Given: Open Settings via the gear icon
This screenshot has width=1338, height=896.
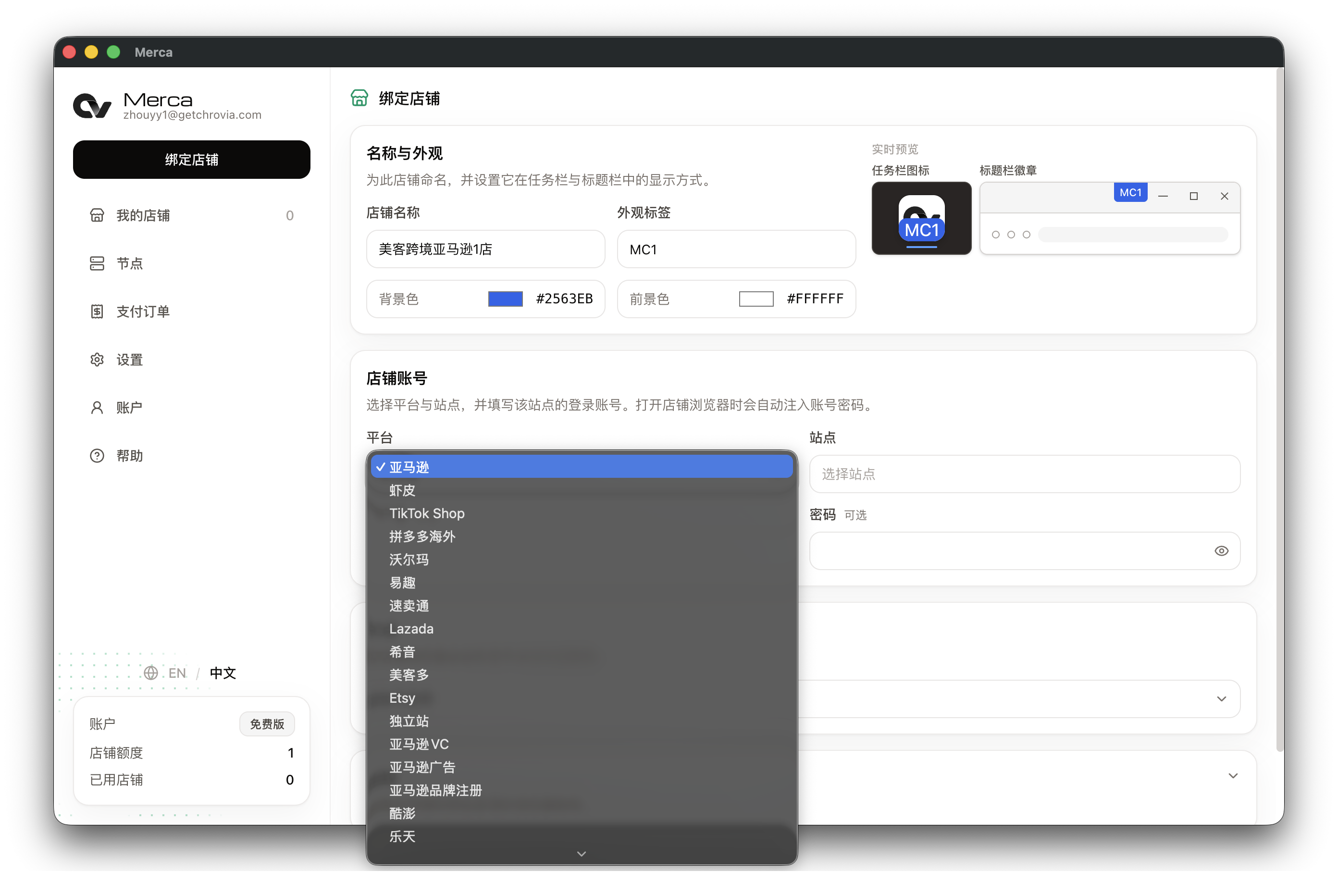Looking at the screenshot, I should point(97,360).
